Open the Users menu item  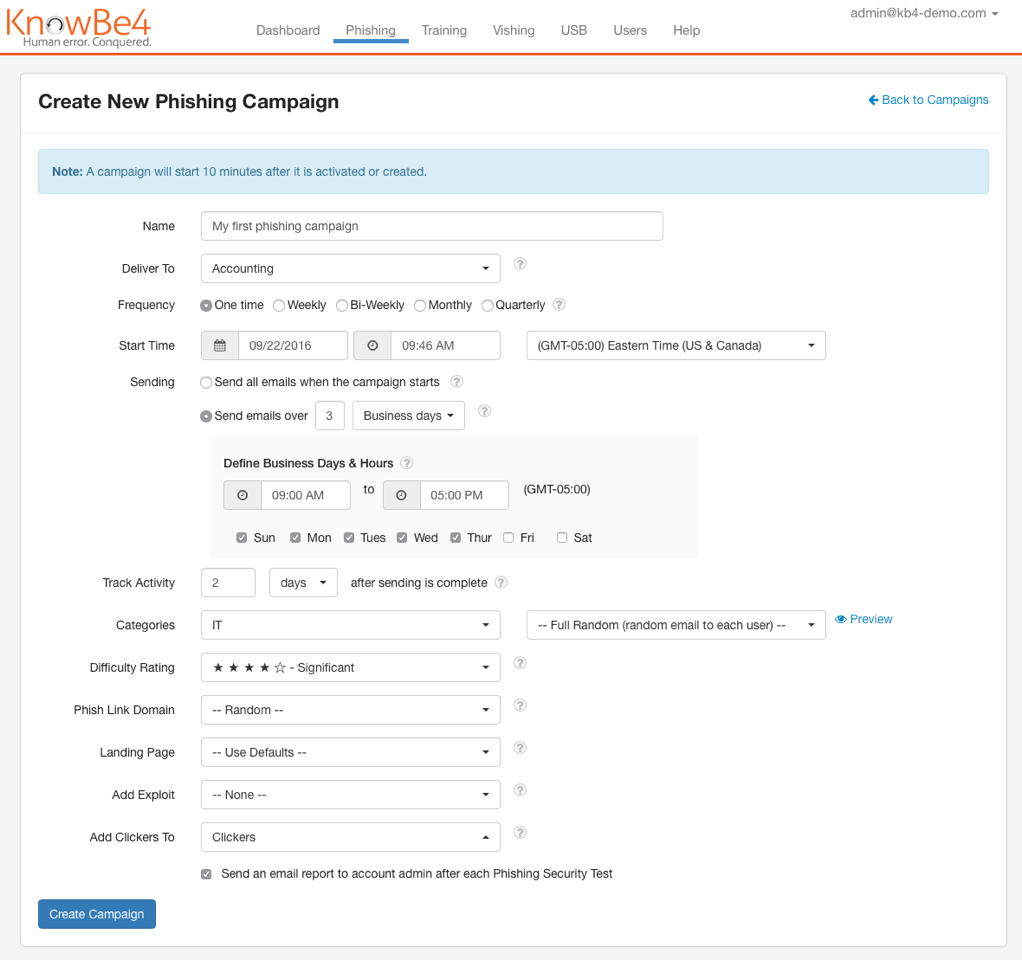click(x=630, y=30)
